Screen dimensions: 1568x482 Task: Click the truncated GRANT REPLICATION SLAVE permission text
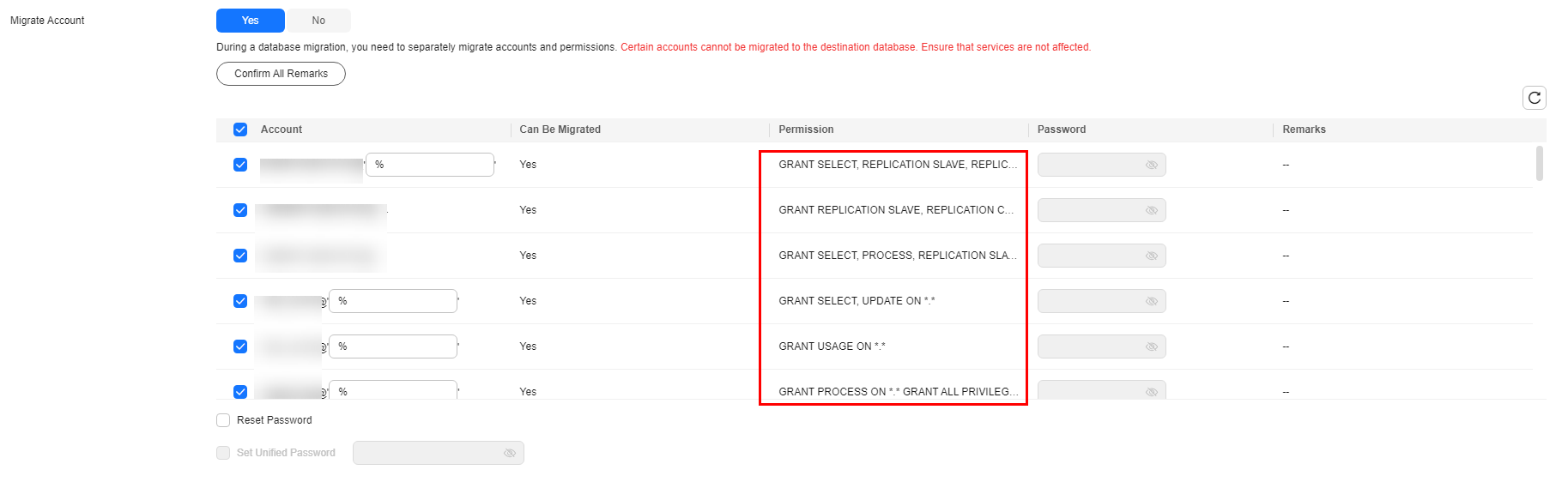point(896,210)
